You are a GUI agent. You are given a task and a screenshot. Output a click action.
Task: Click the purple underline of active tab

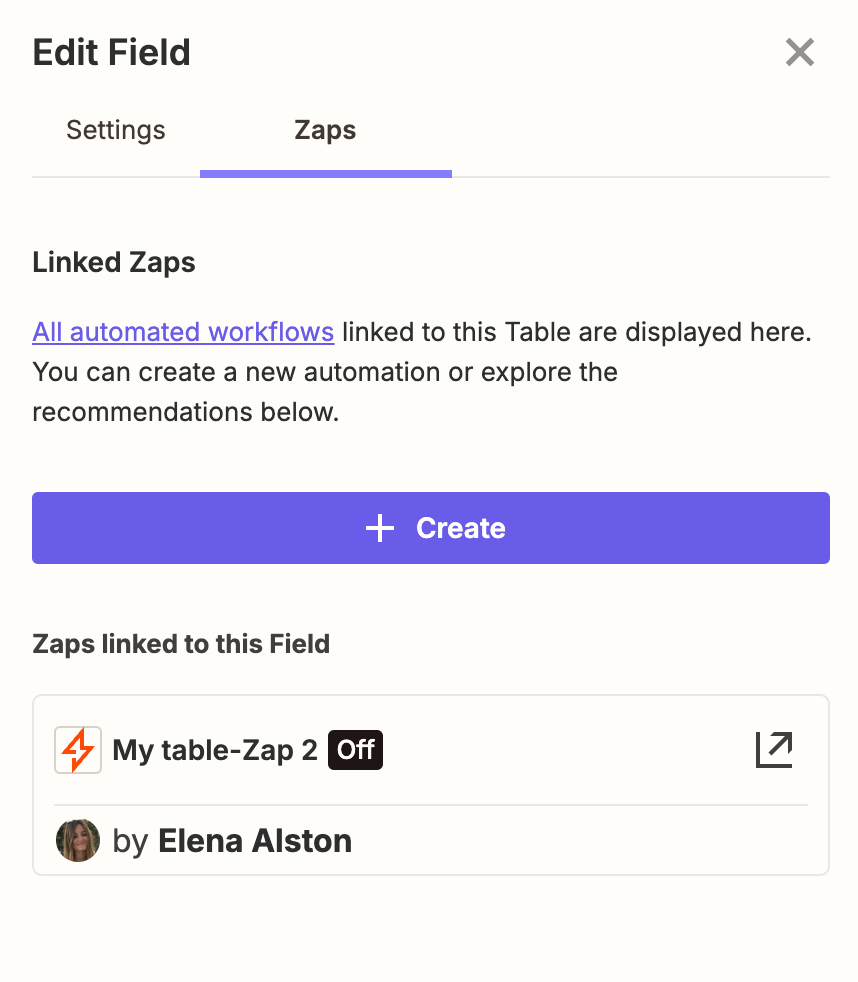(x=325, y=174)
